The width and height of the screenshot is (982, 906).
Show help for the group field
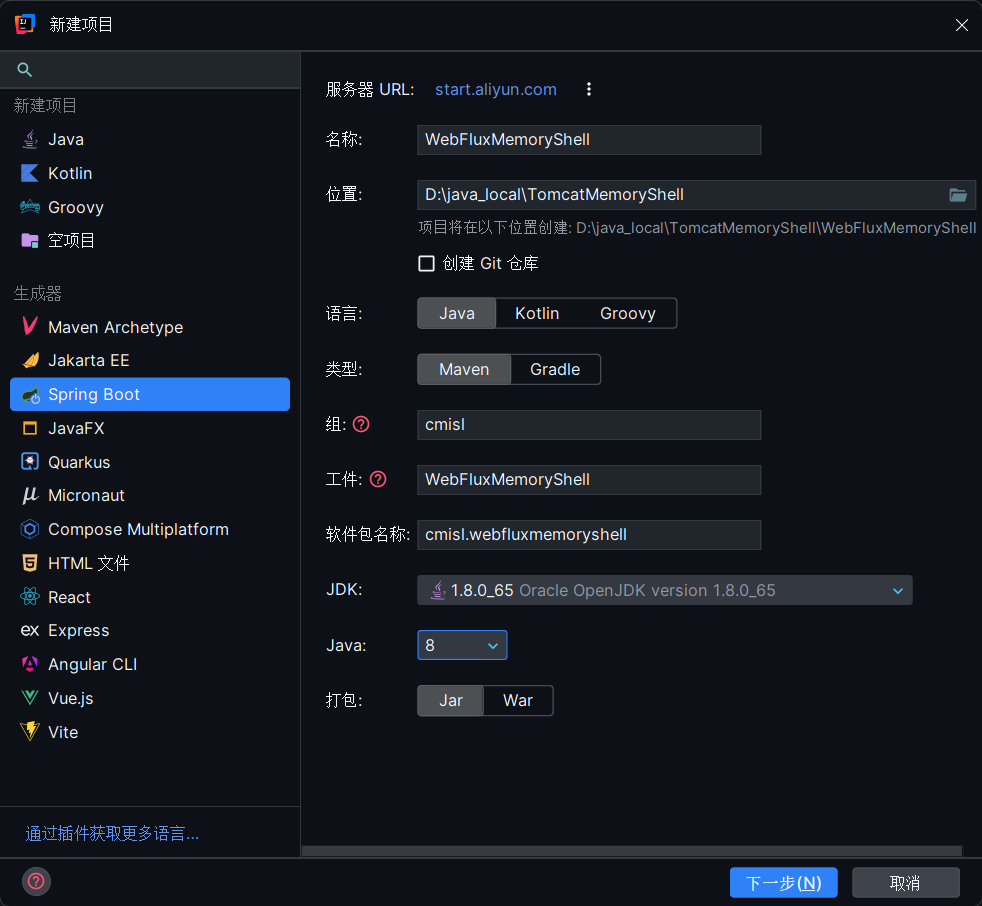[x=361, y=425]
